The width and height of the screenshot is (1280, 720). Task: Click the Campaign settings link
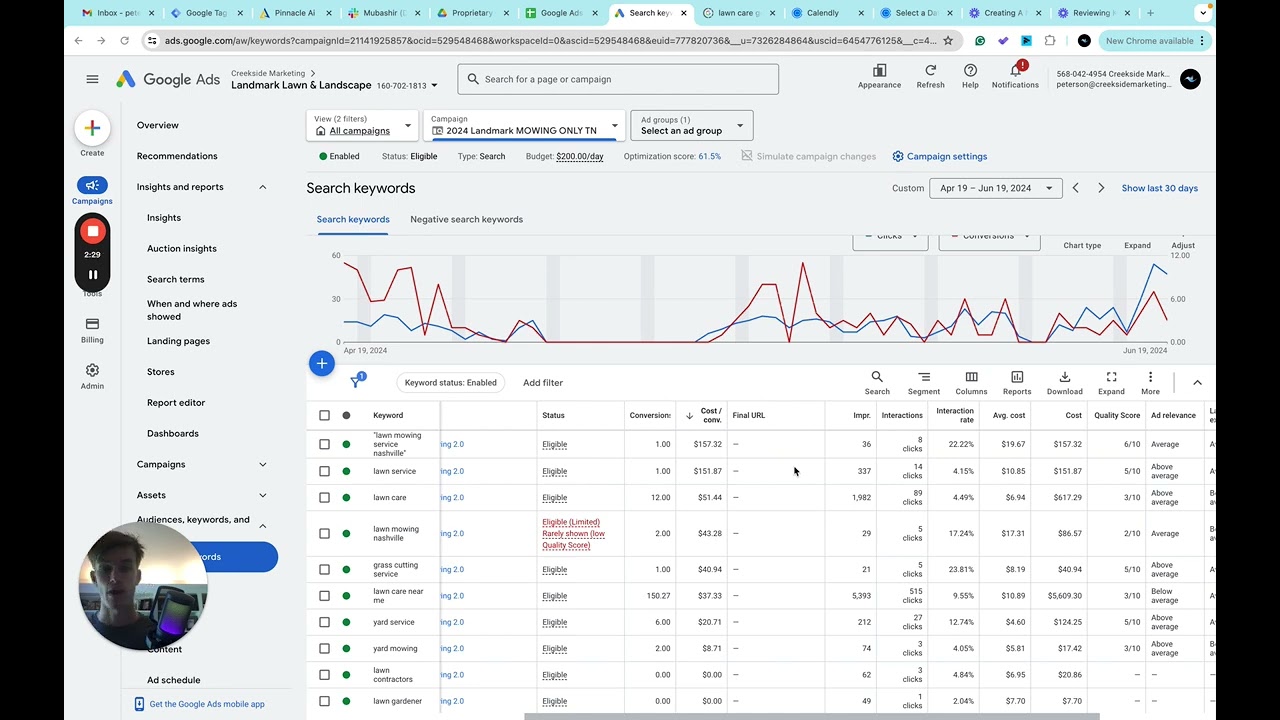(940, 156)
